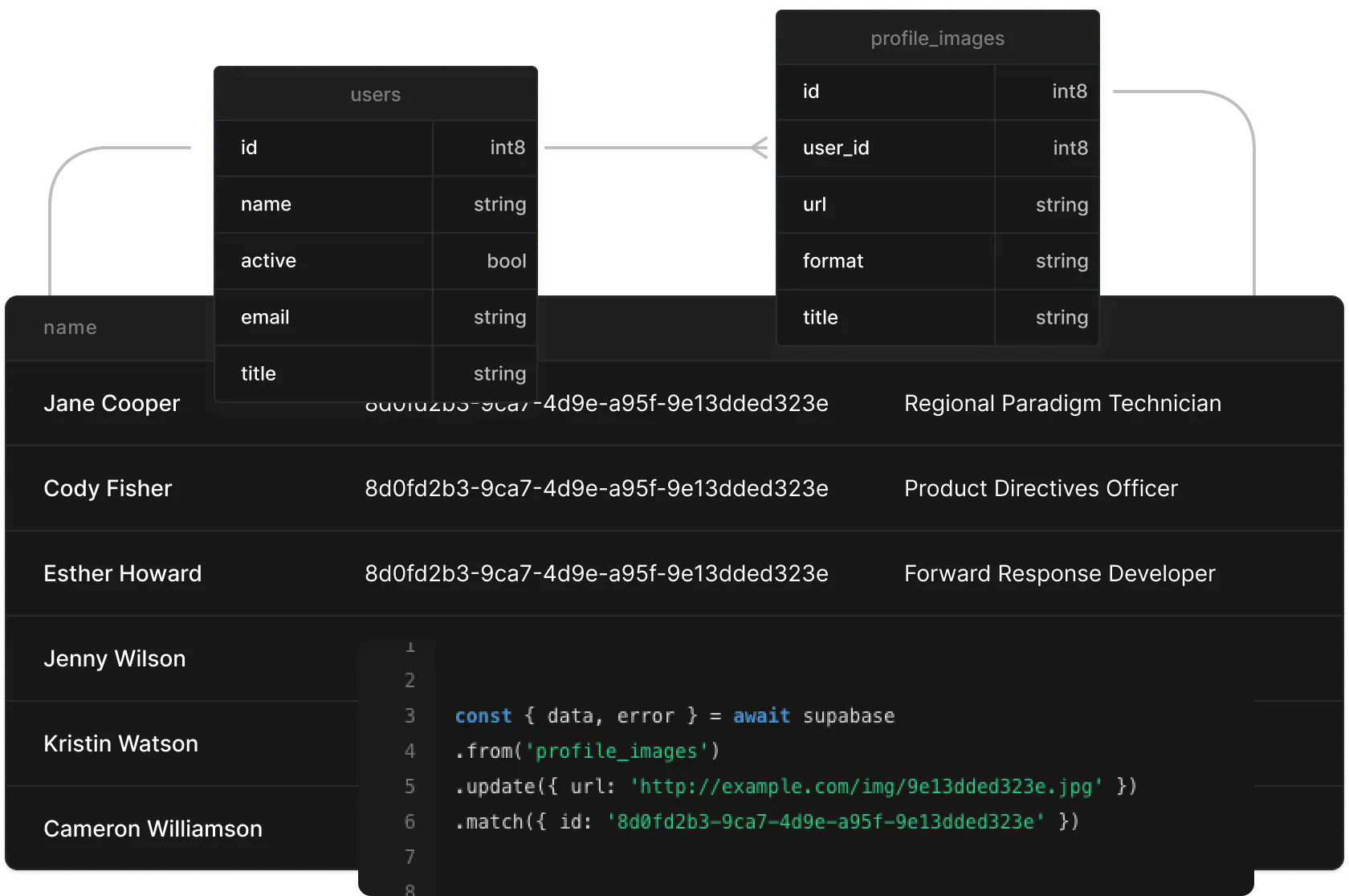
Task: Click the example.com image URL string
Action: pyautogui.click(x=866, y=786)
